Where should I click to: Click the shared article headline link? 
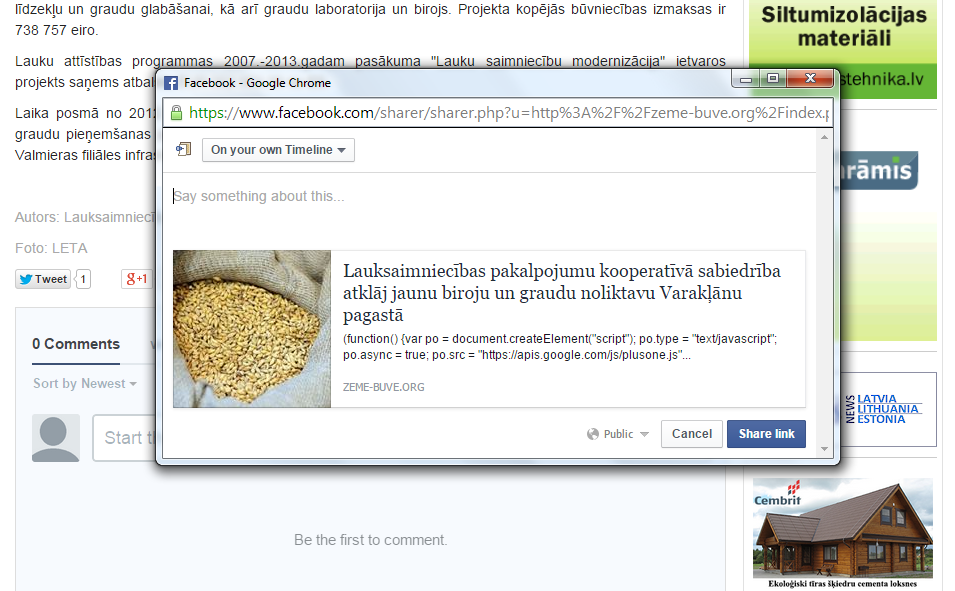click(x=561, y=294)
